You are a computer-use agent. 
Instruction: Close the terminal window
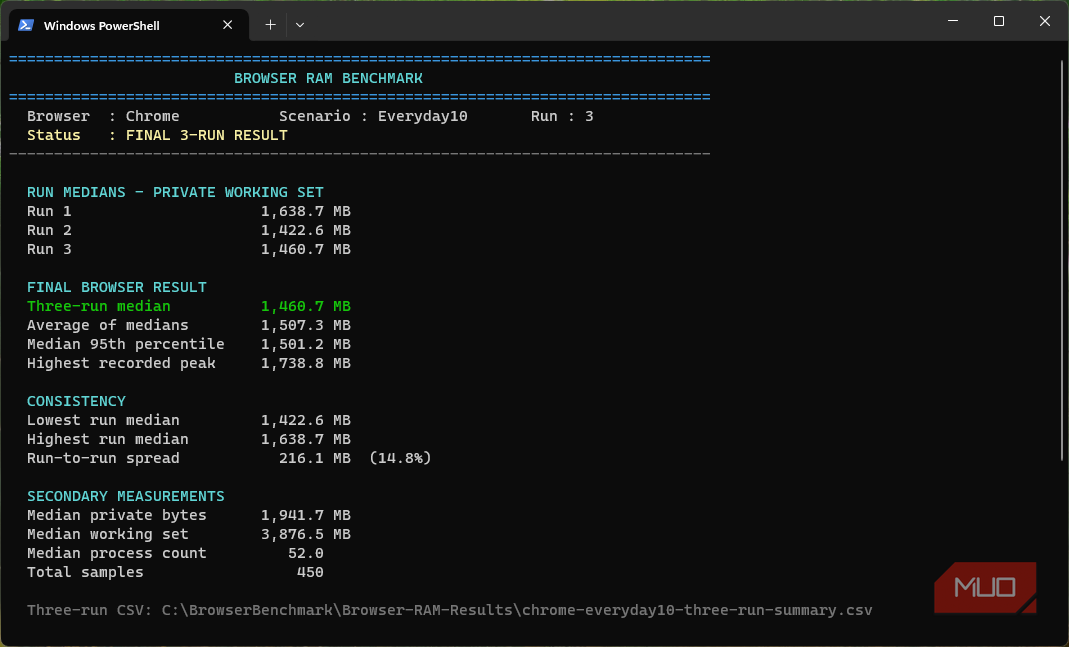(x=1044, y=21)
